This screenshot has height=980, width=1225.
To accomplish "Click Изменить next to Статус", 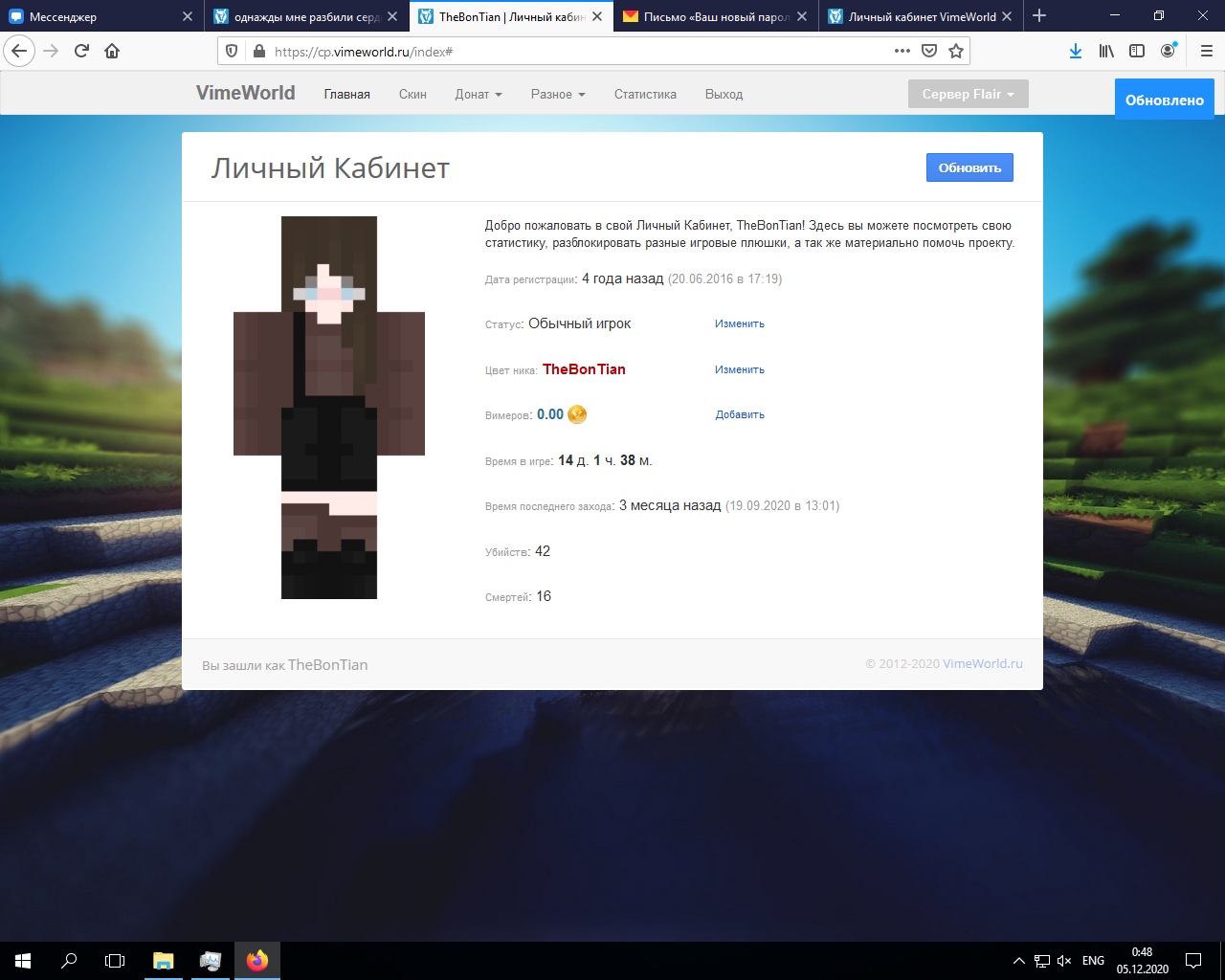I will pyautogui.click(x=740, y=323).
